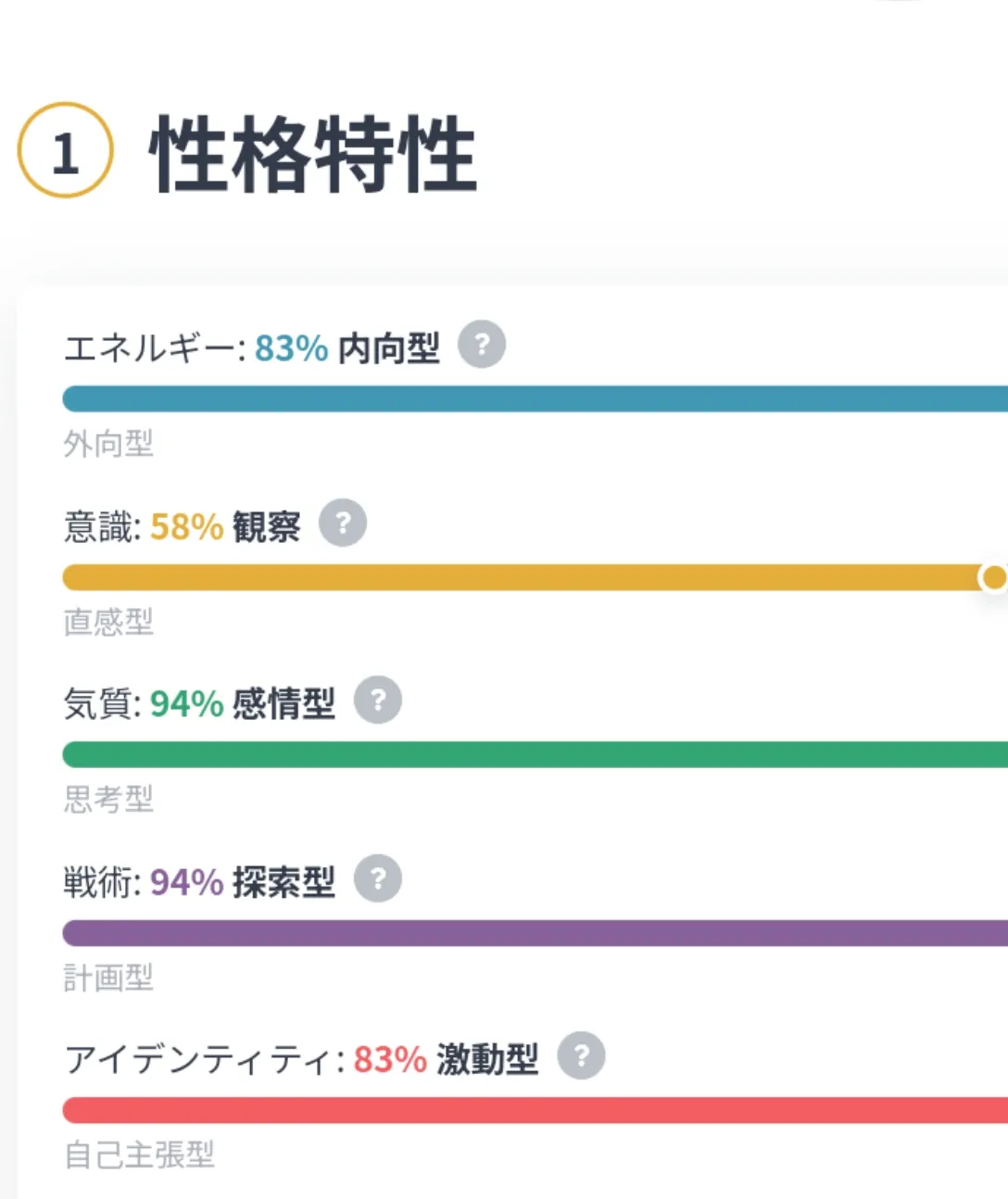Click the circled number 1 badge
This screenshot has height=1199, width=1008.
pyautogui.click(x=65, y=150)
